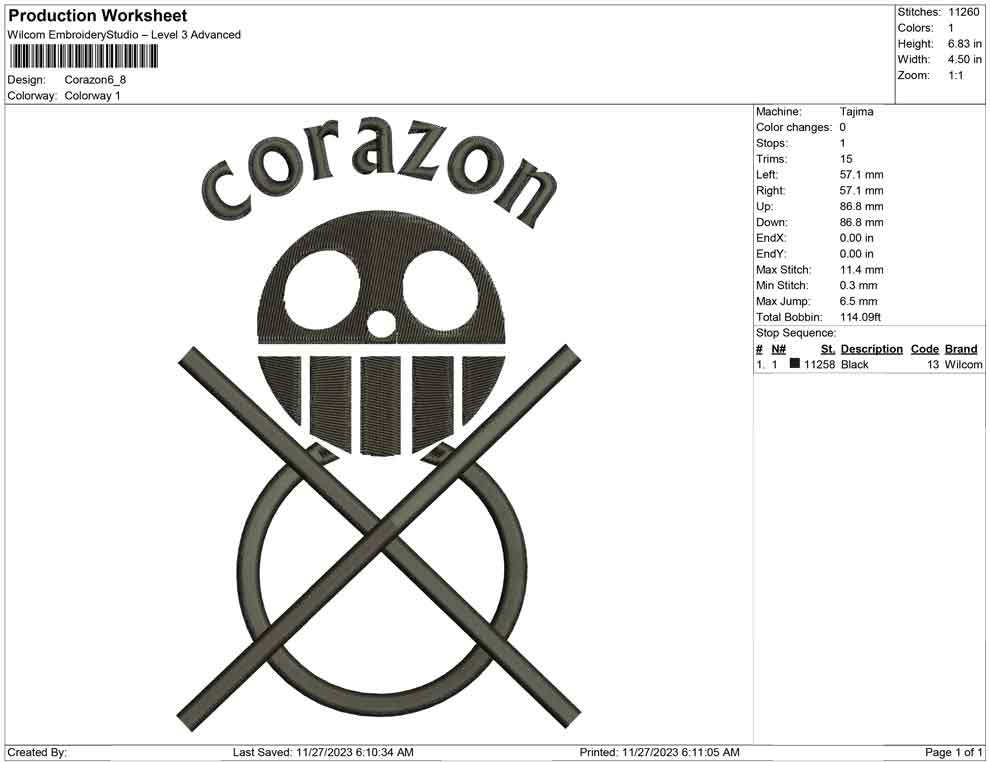
Task: Click the Stitches value 11260
Action: point(963,12)
